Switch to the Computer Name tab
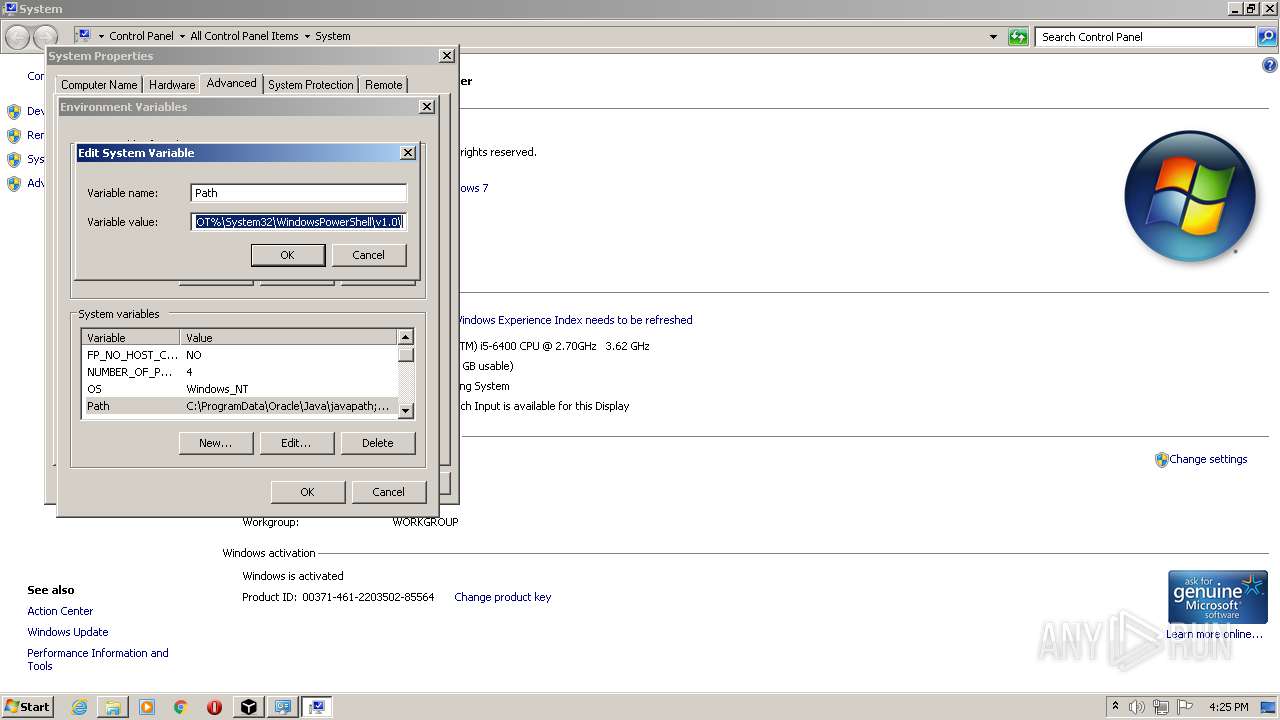This screenshot has width=1280, height=720. (99, 85)
